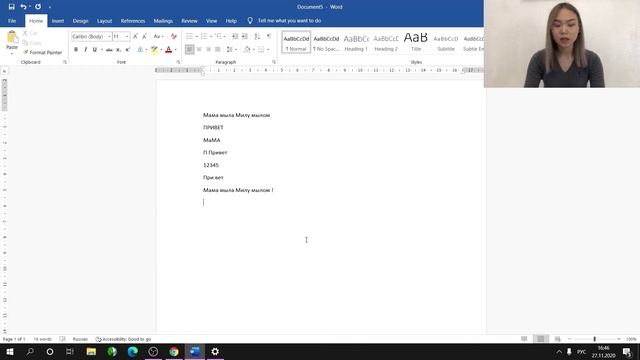The height and width of the screenshot is (360, 640).
Task: Click the Sort icon
Action: click(x=257, y=37)
